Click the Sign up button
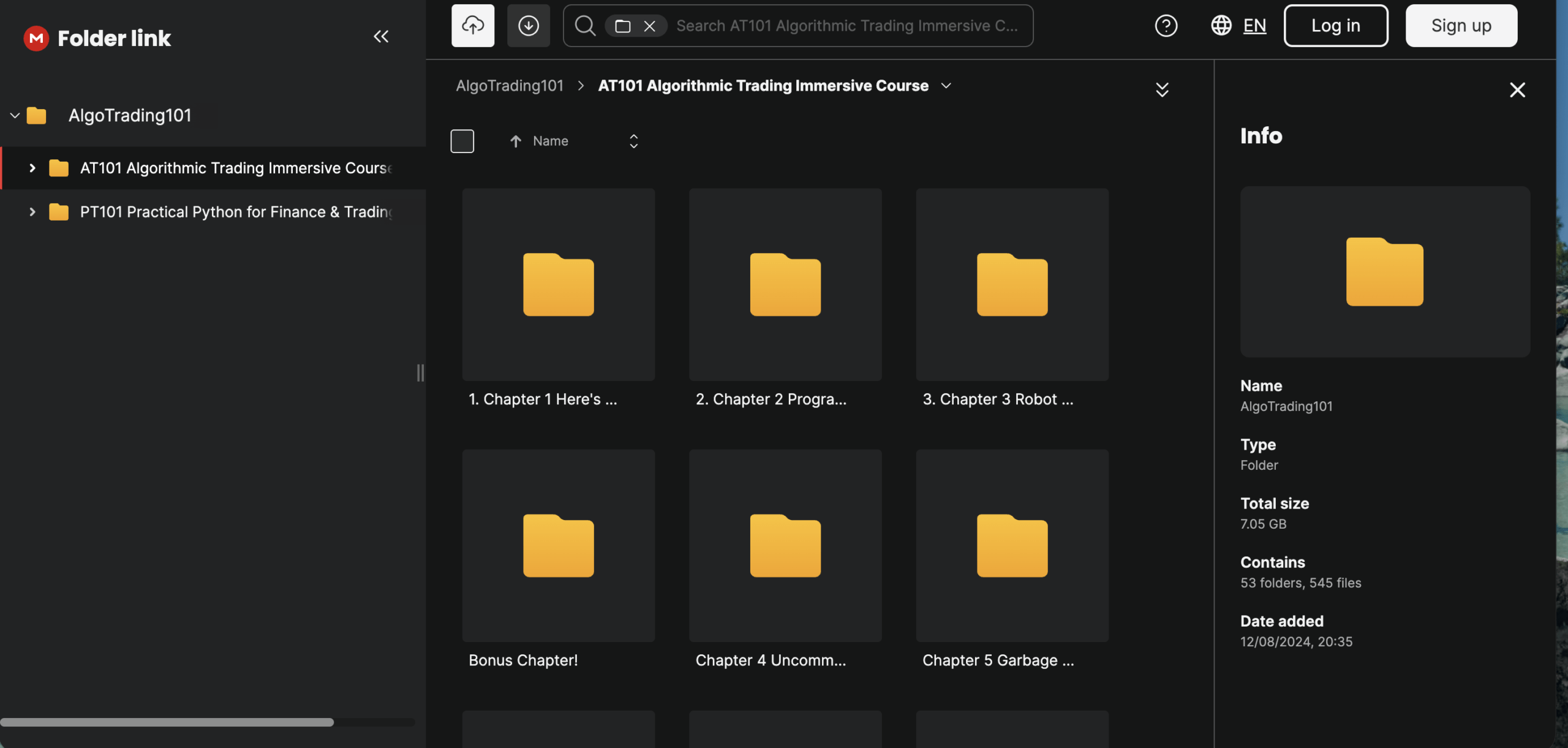The width and height of the screenshot is (1568, 748). tap(1461, 26)
